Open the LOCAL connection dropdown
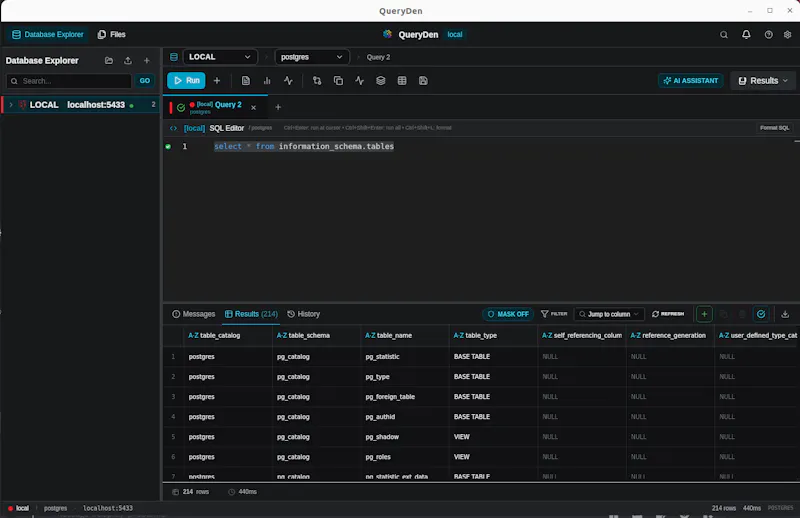 click(x=220, y=57)
